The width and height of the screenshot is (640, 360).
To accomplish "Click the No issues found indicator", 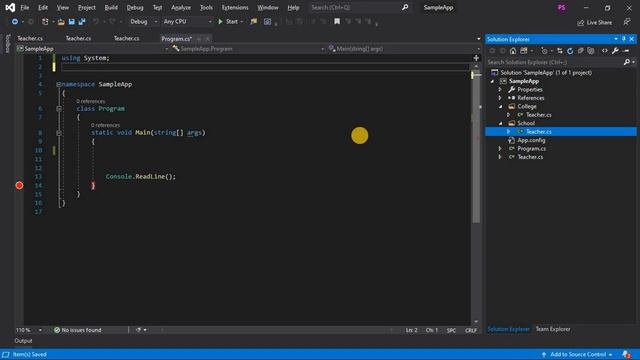I will (78, 330).
